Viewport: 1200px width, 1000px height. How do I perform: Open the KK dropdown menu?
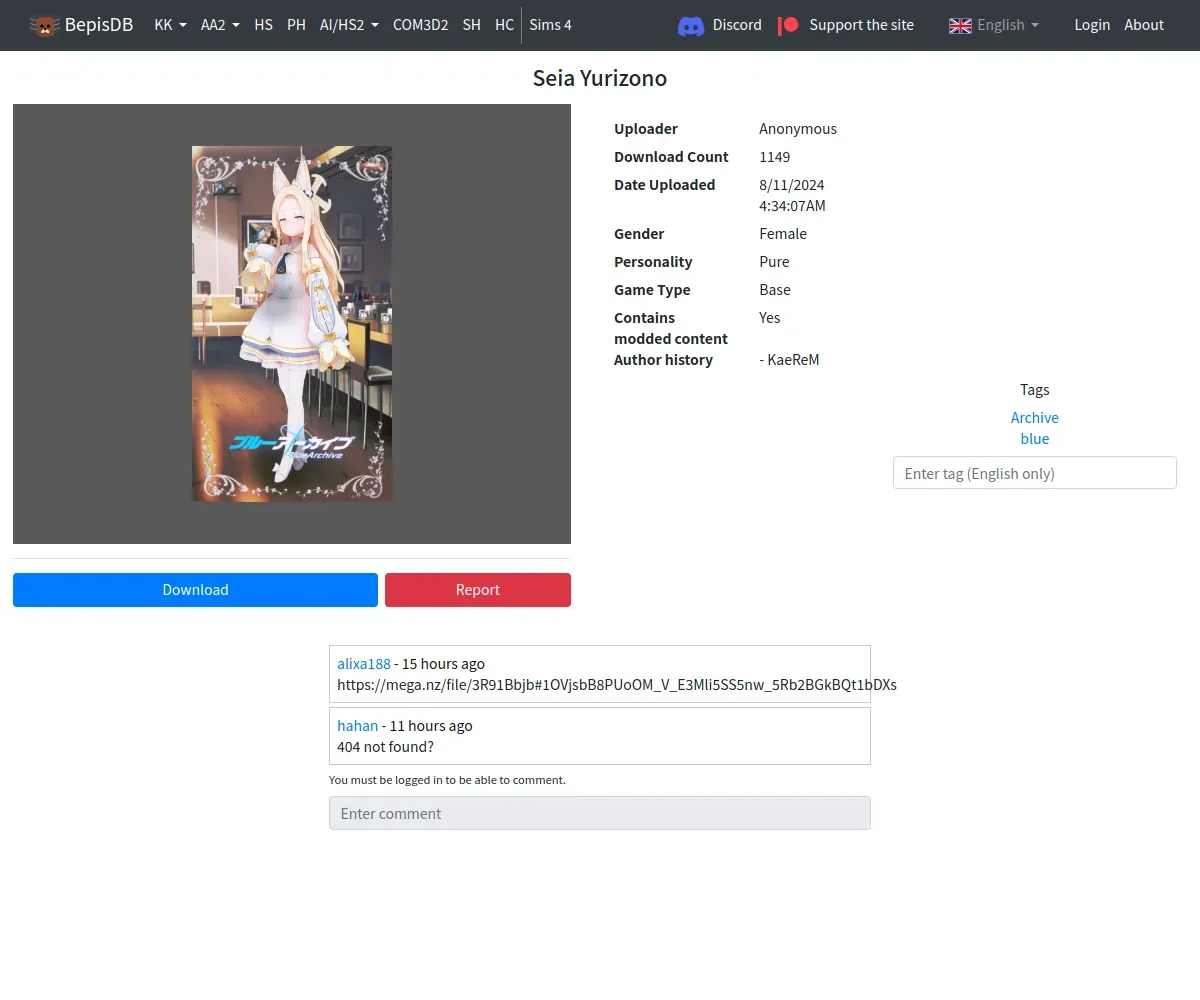pyautogui.click(x=170, y=25)
